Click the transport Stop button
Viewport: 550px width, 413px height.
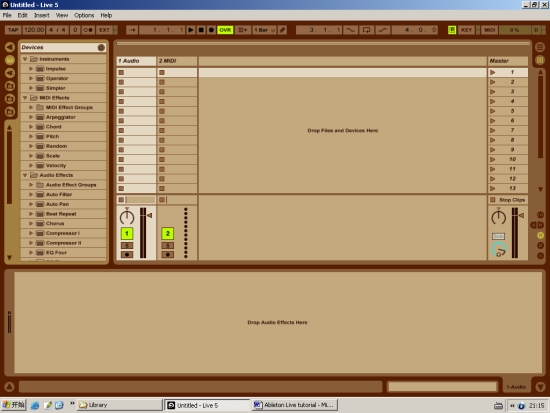(201, 30)
